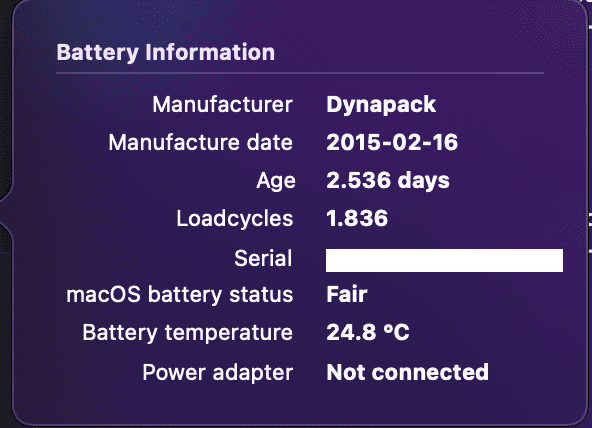Click the Serial label

pos(263,258)
